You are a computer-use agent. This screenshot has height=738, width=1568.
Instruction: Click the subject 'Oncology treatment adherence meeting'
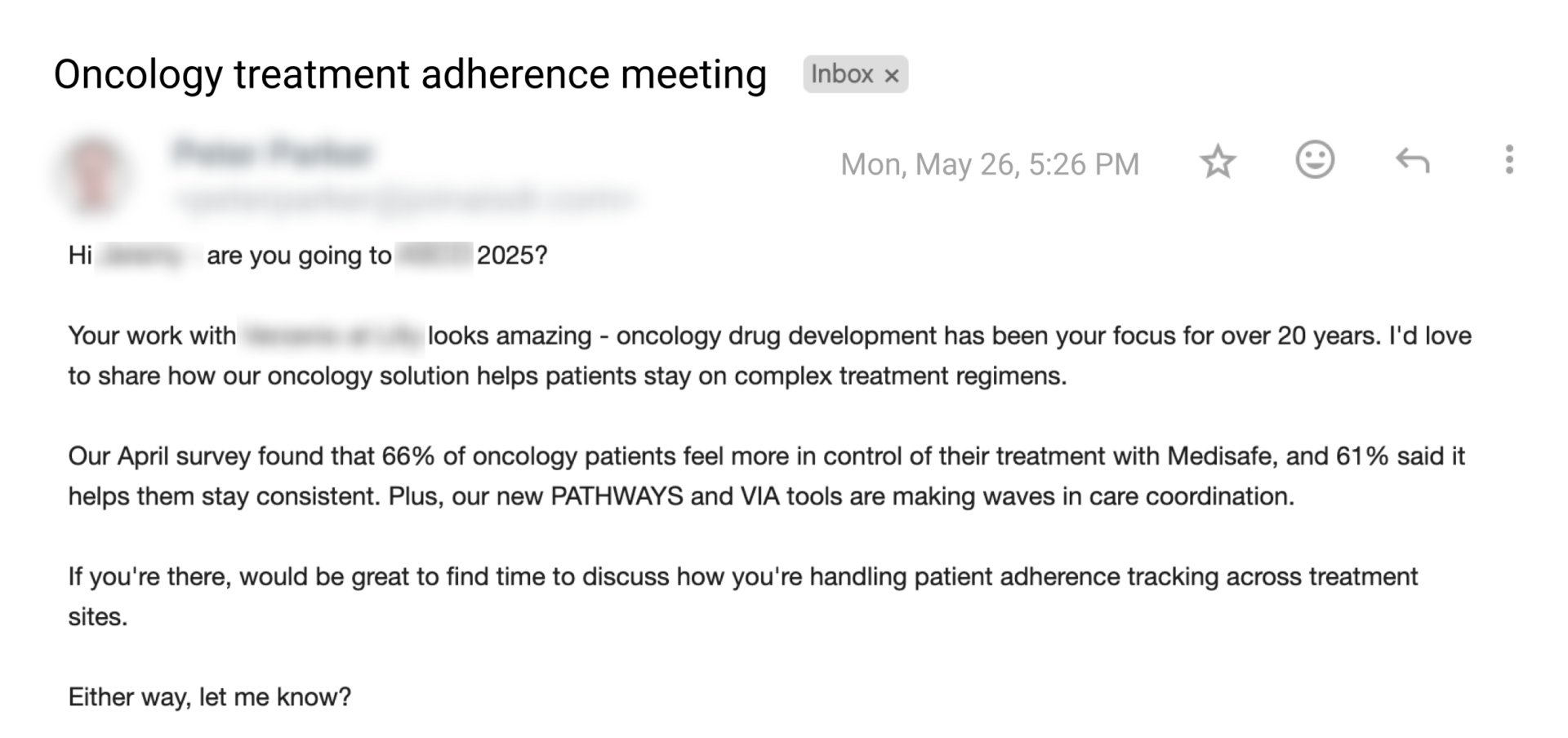(410, 74)
